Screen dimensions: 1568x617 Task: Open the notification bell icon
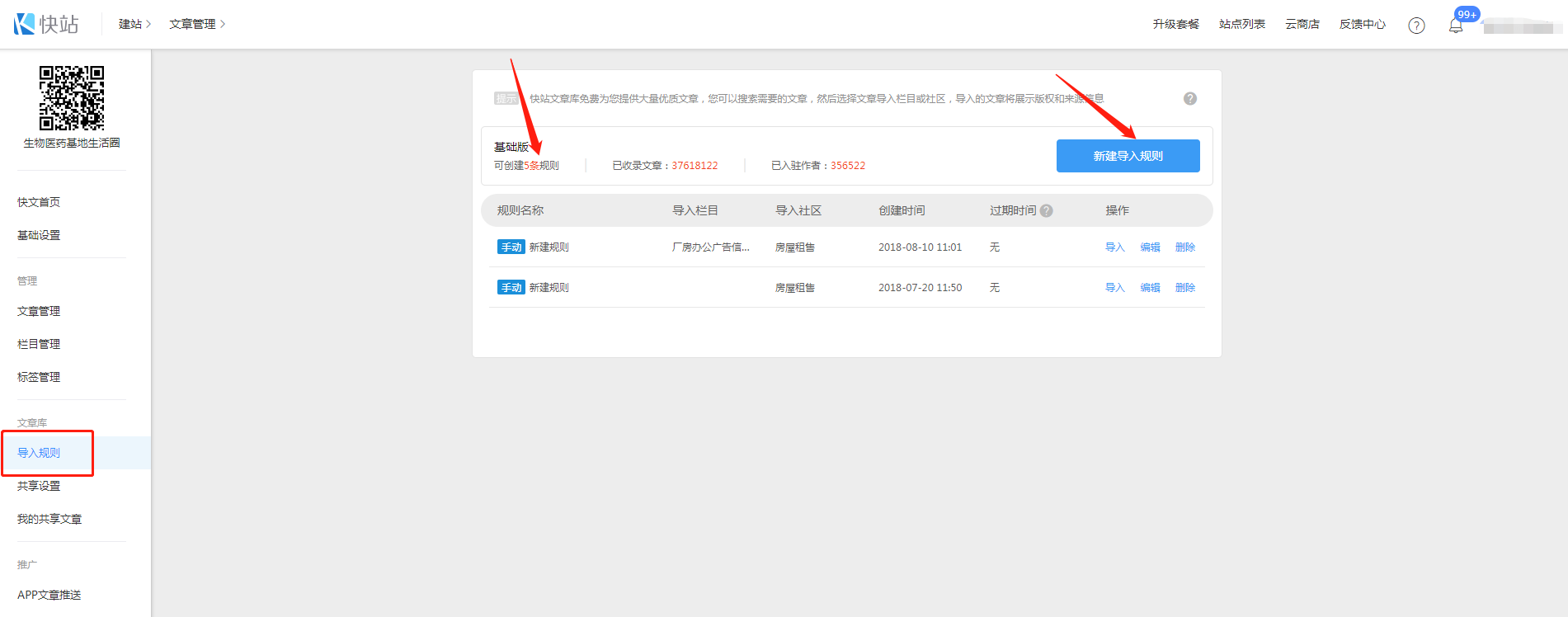point(1456,26)
